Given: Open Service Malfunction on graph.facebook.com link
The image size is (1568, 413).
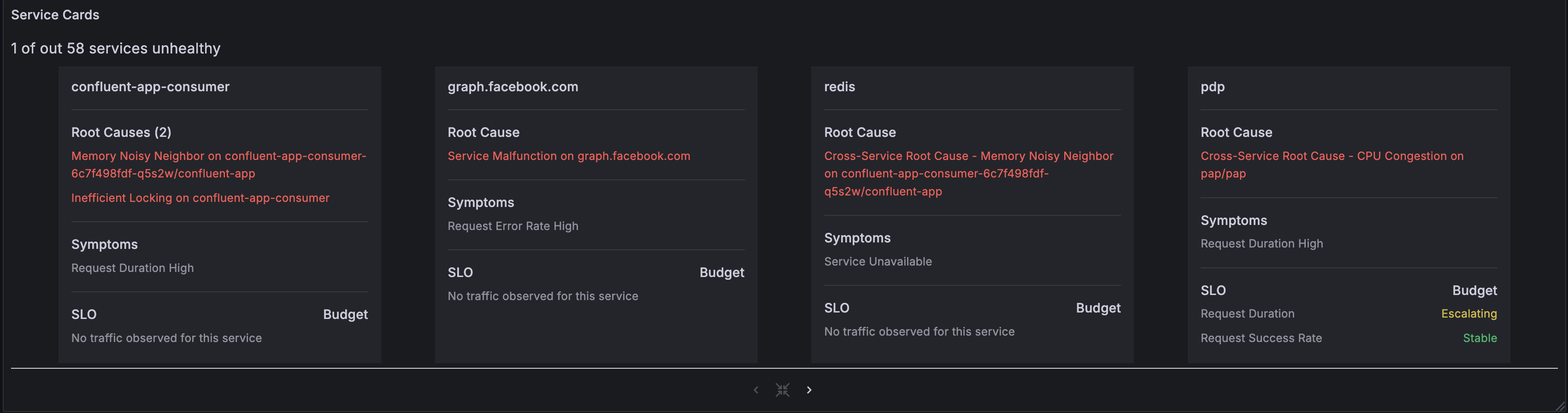Looking at the screenshot, I should (568, 156).
